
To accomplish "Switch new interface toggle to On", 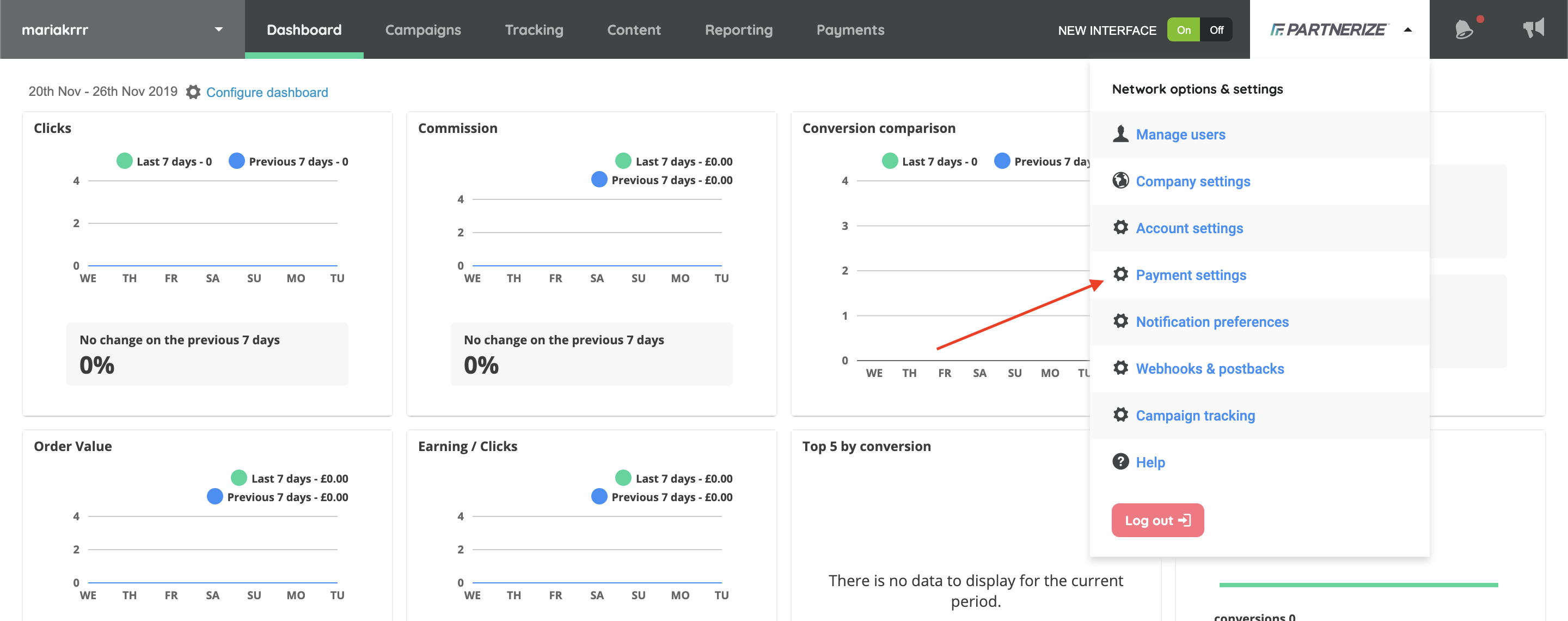I will (x=1183, y=30).
